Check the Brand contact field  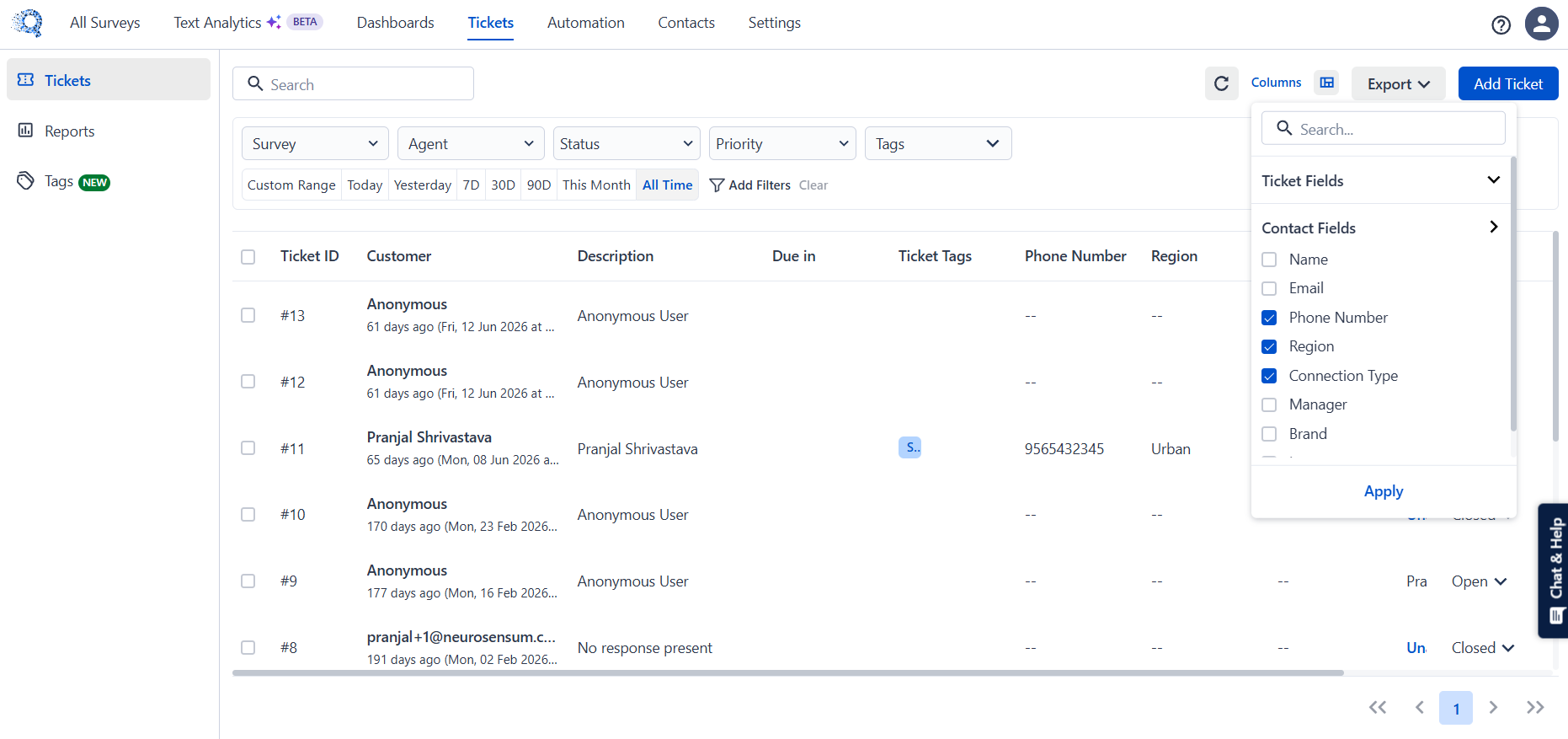pos(1269,434)
